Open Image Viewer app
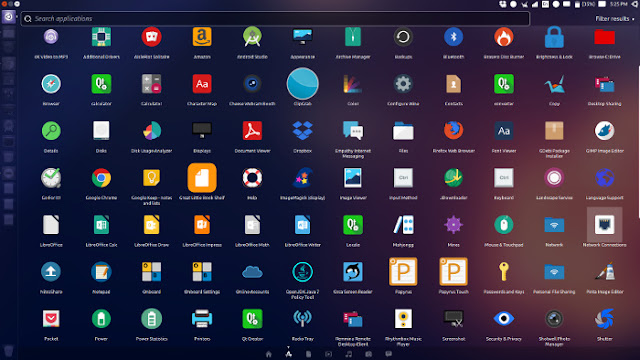 353,178
